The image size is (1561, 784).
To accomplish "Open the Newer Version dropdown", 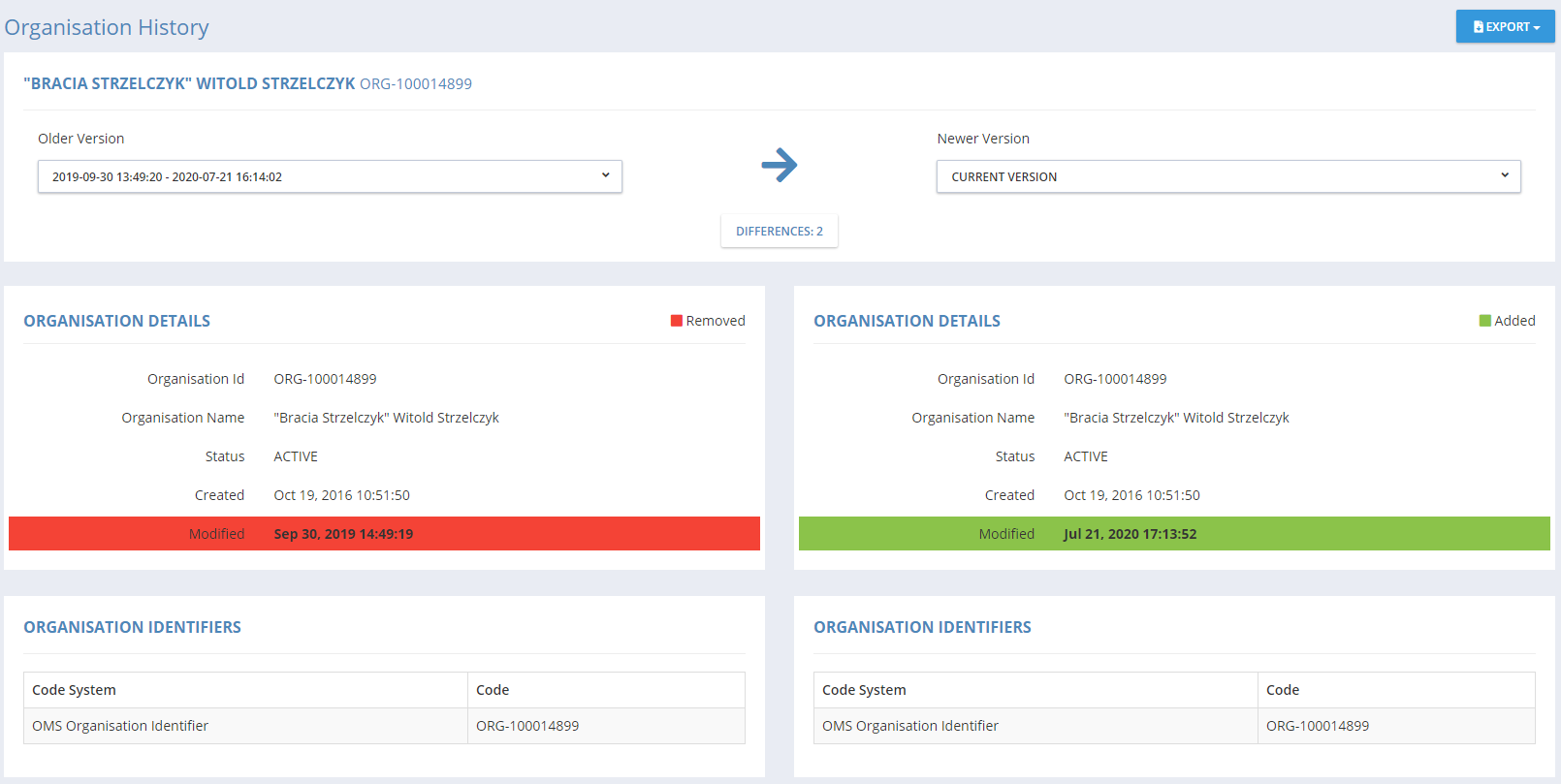I will (x=1227, y=176).
